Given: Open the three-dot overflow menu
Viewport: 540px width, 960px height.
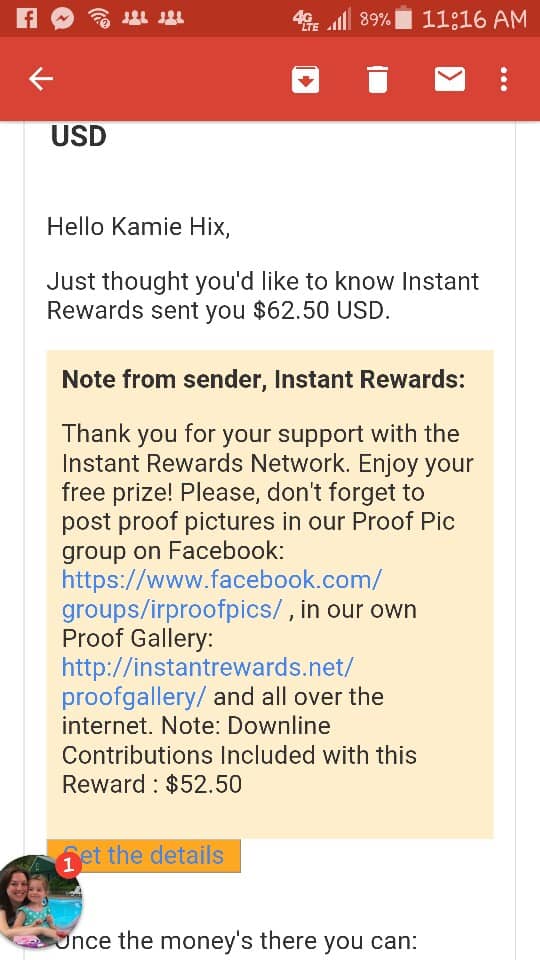Looking at the screenshot, I should 503,80.
